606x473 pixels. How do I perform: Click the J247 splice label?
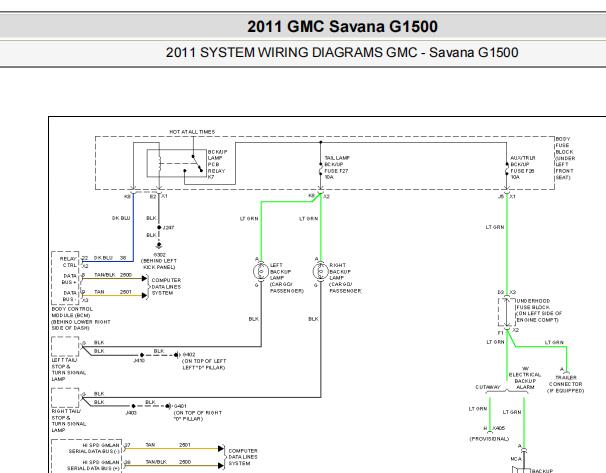[x=168, y=228]
